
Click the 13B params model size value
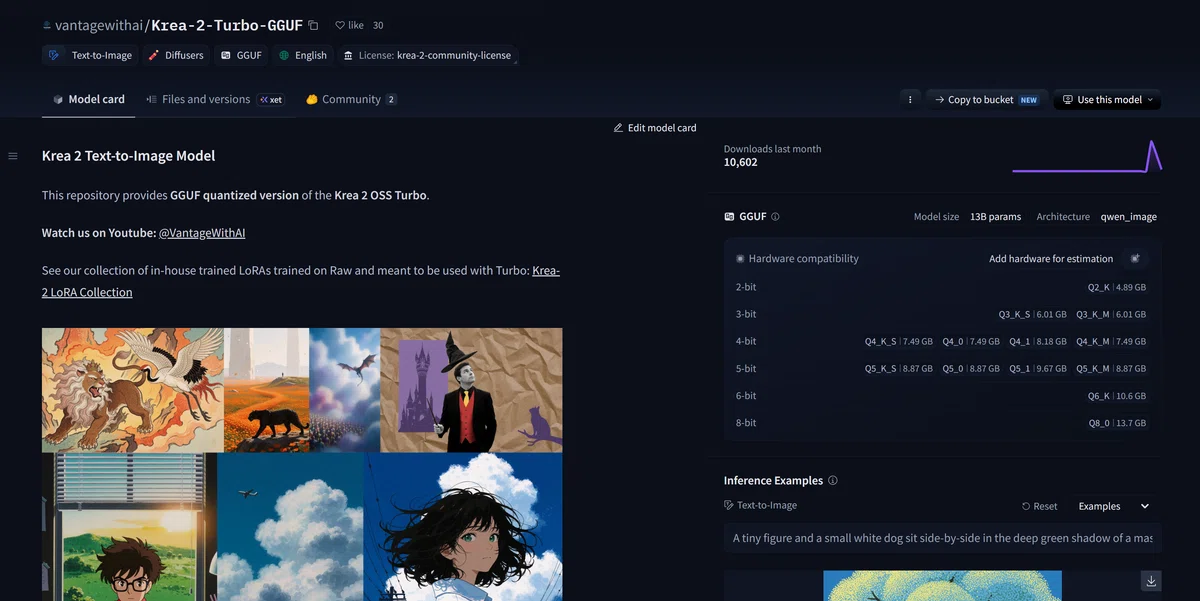click(x=996, y=217)
